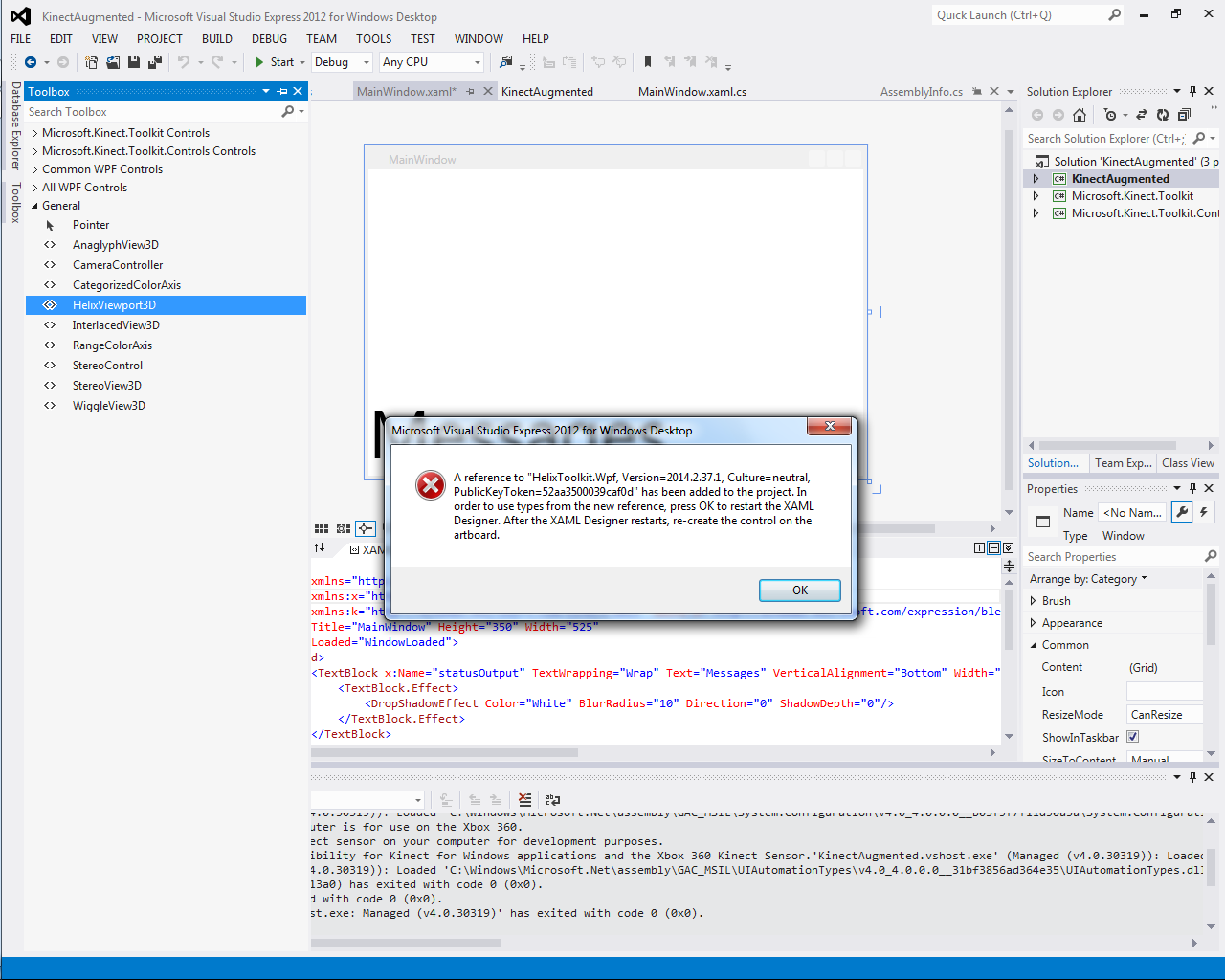1225x980 pixels.
Task: Click the Events lightning bolt icon in Properties
Action: point(1204,513)
